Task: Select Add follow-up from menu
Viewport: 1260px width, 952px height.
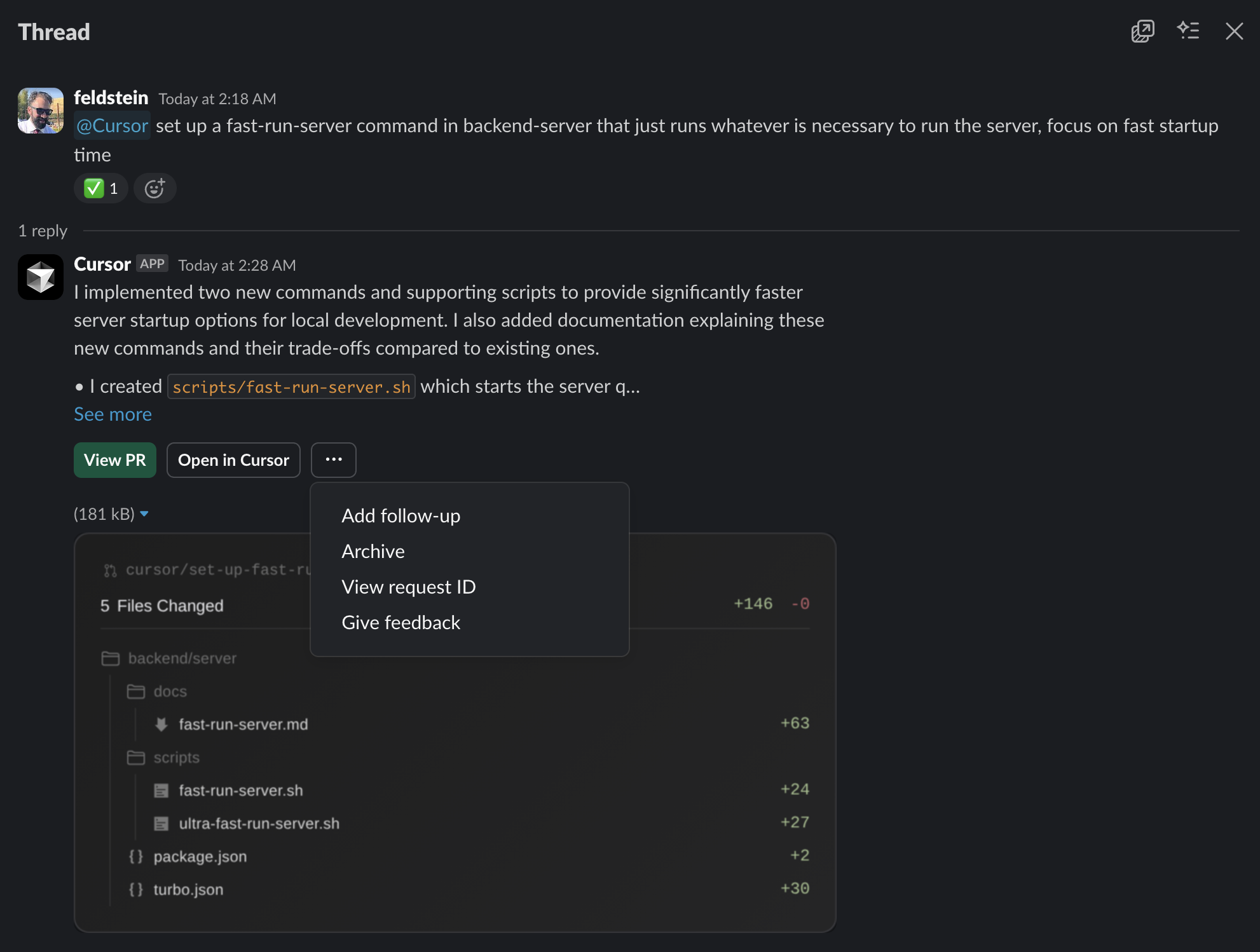Action: (x=401, y=515)
